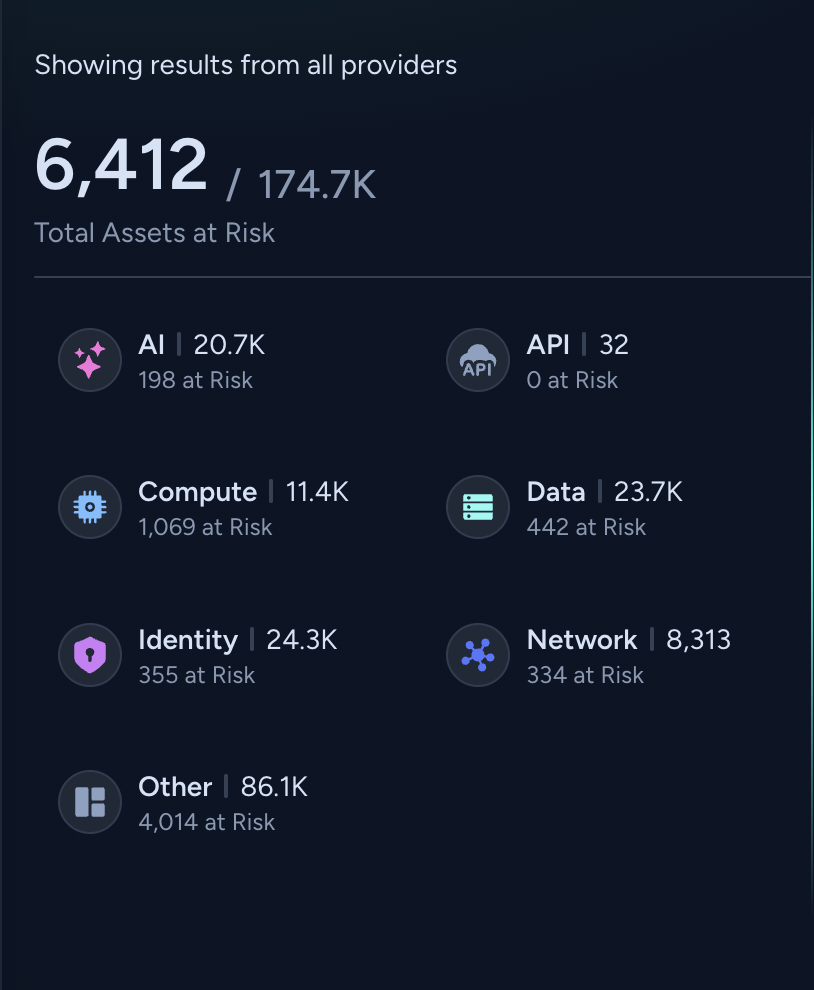The width and height of the screenshot is (814, 990).
Task: Open the Compute category details
Action: tap(197, 492)
